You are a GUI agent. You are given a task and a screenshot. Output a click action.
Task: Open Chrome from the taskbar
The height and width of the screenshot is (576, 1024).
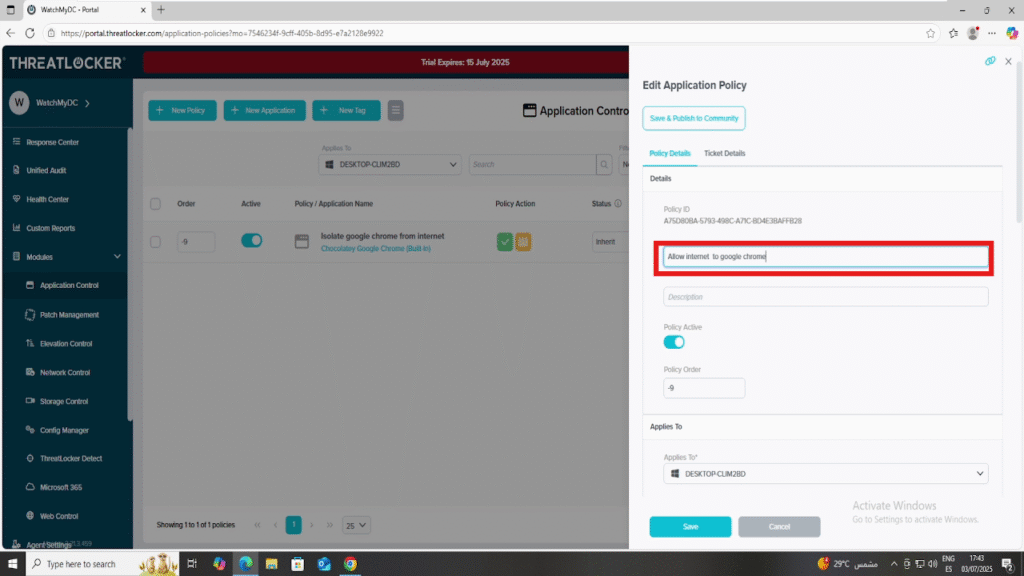351,564
